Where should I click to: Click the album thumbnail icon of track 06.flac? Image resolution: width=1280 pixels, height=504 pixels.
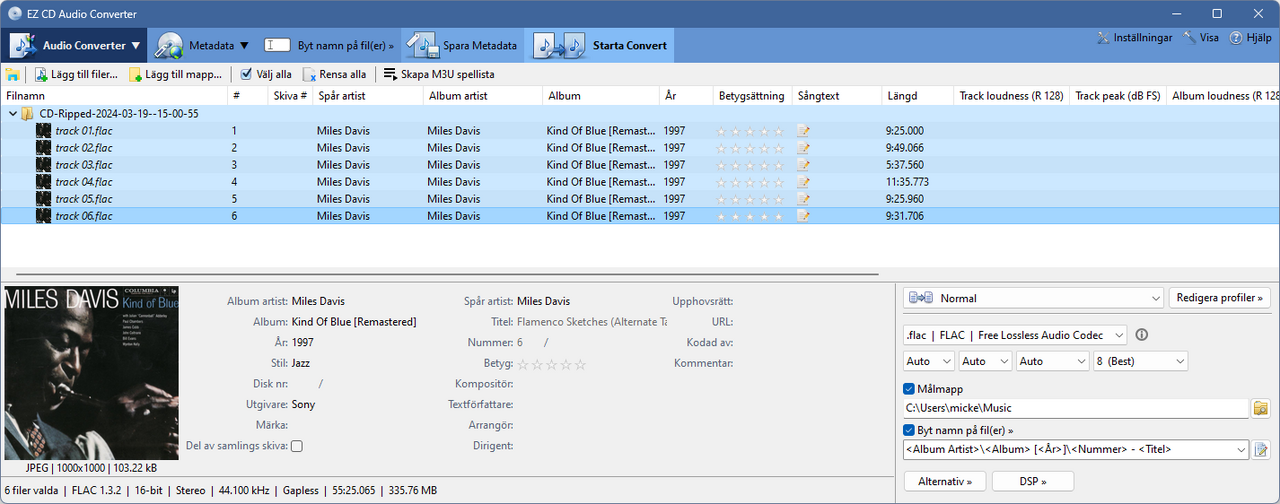coord(43,216)
